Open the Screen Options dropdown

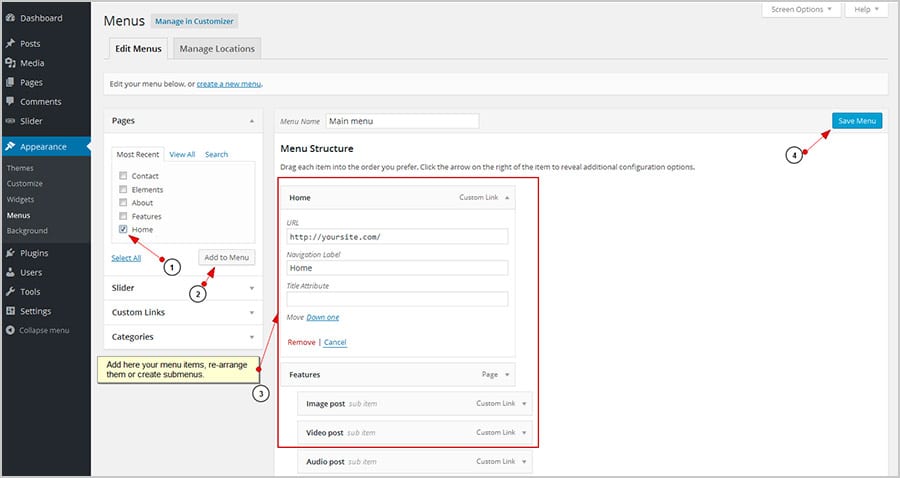(802, 10)
